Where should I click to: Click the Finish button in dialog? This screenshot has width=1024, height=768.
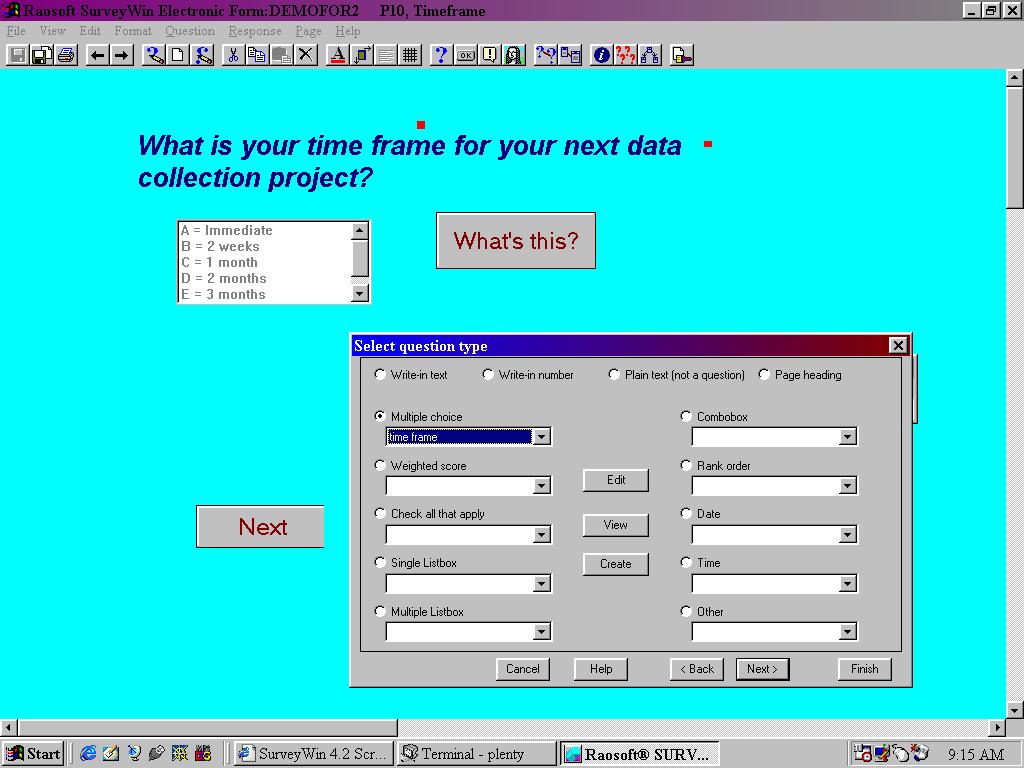pyautogui.click(x=864, y=669)
